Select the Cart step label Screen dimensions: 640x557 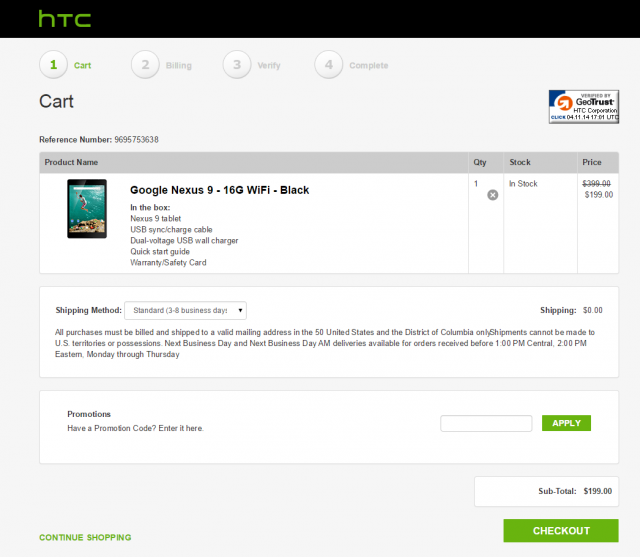pos(83,66)
